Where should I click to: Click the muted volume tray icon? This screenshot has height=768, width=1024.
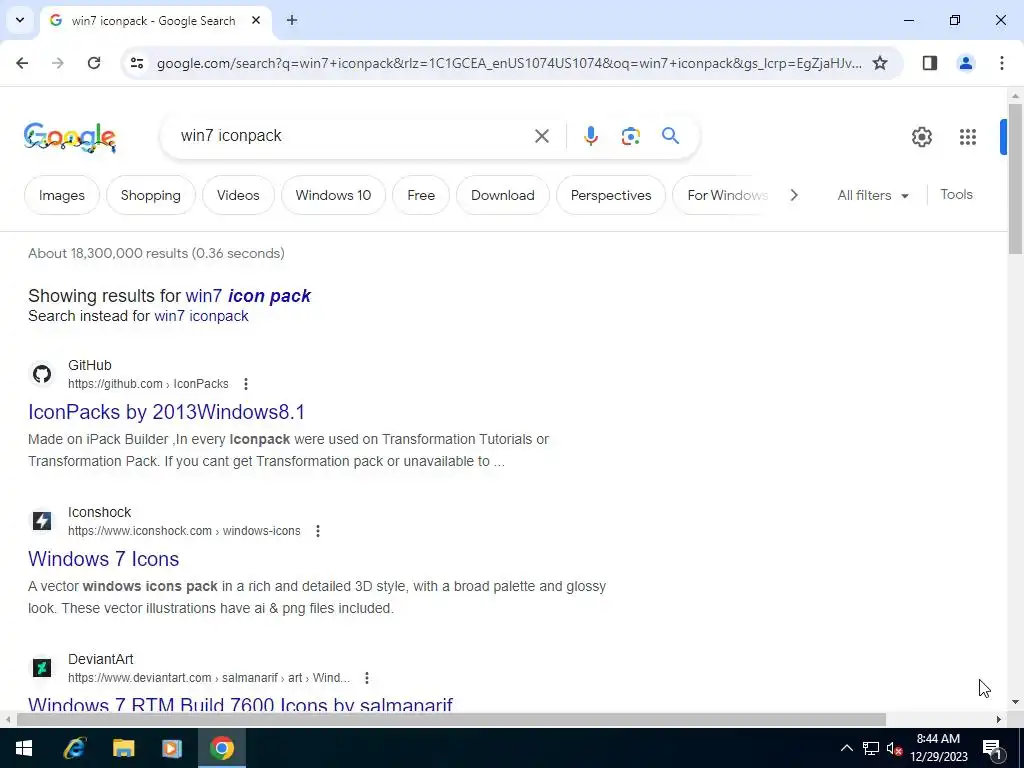pos(894,748)
